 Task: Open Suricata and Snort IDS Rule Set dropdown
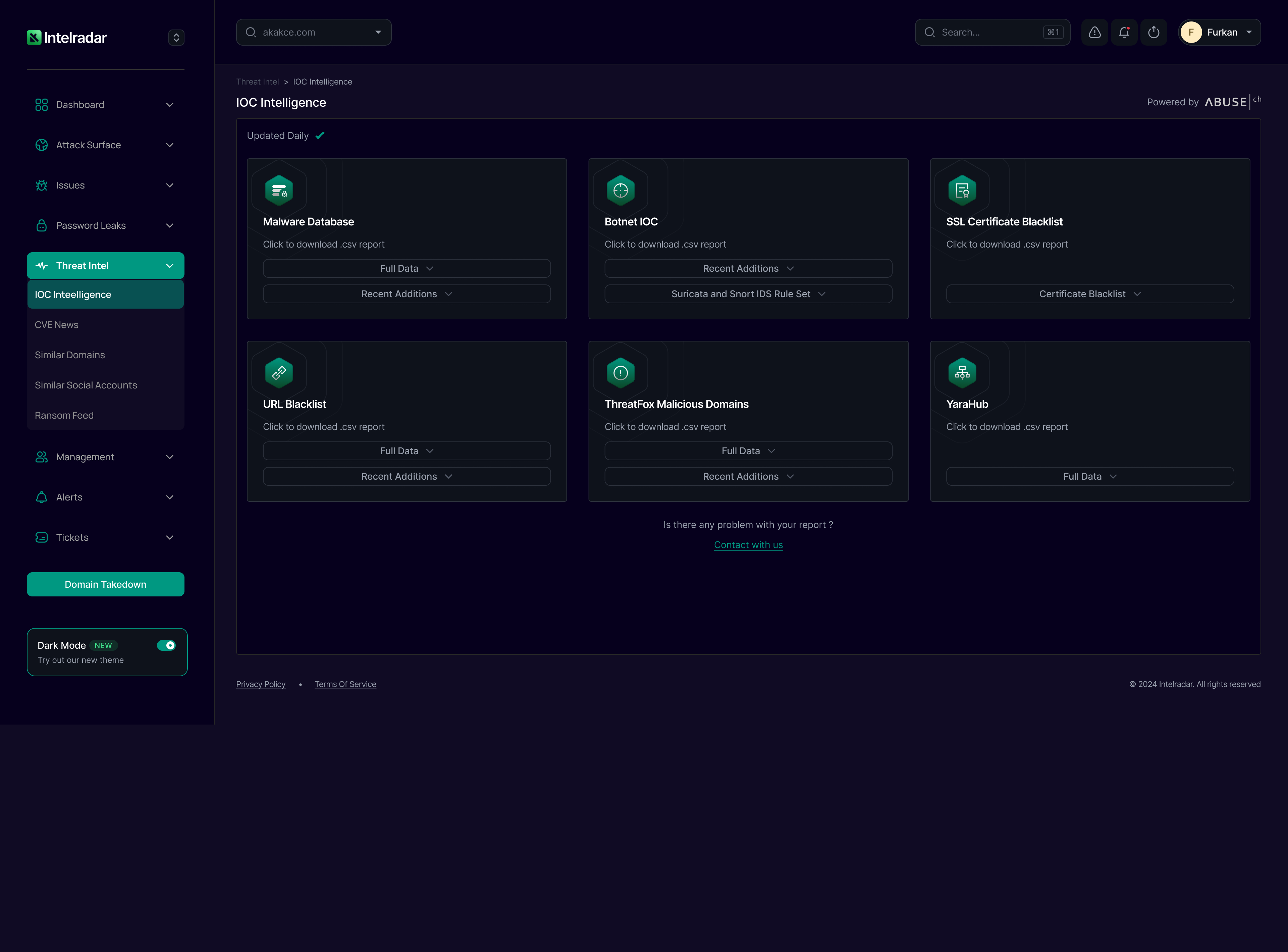748,294
